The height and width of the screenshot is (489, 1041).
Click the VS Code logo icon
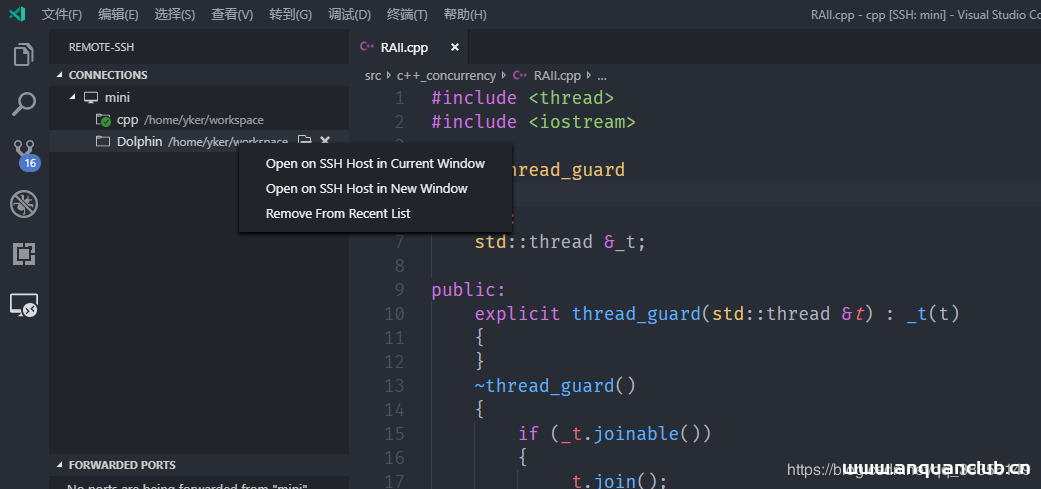click(18, 14)
